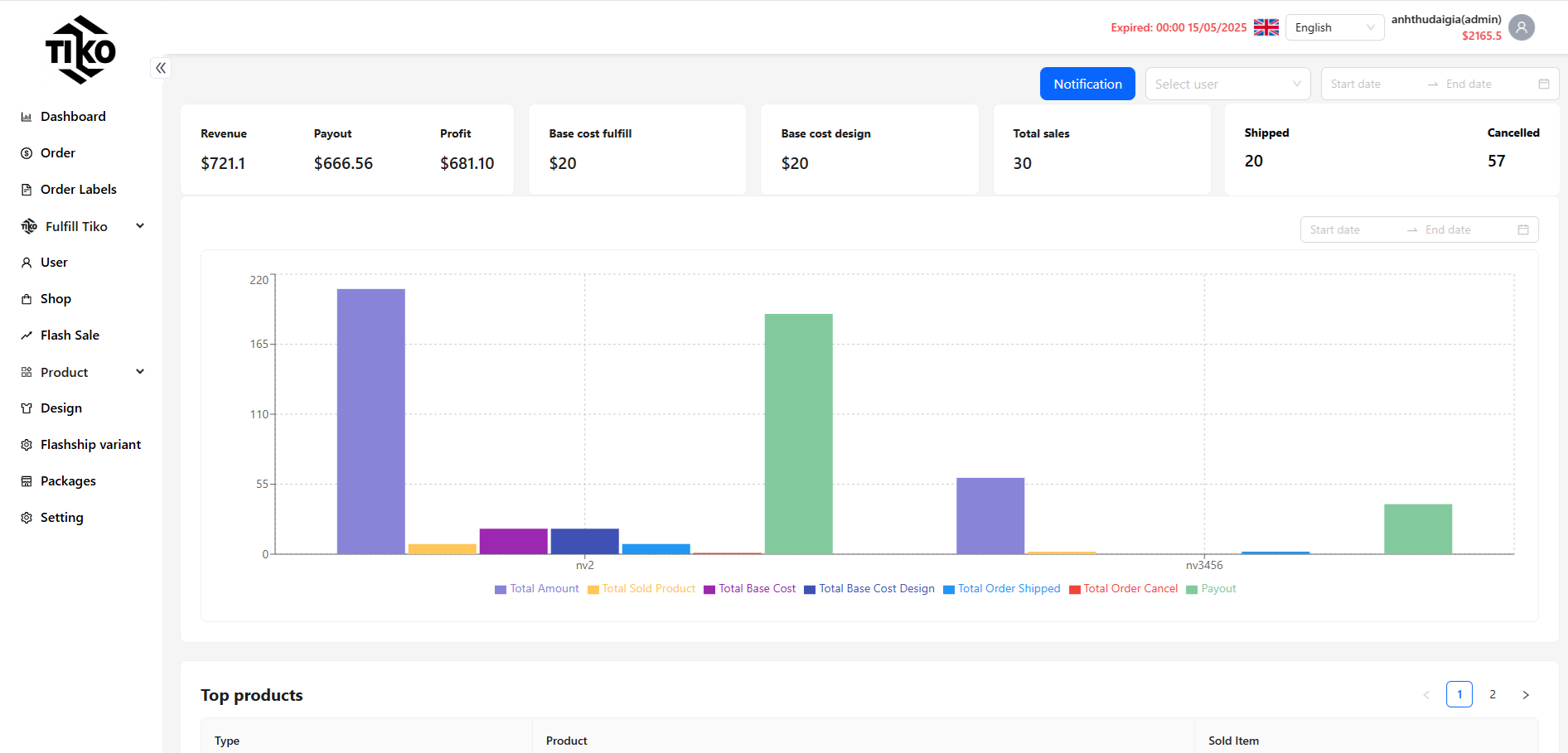Click the UK flag icon
Screen dimensions: 1568x753
(x=1266, y=27)
